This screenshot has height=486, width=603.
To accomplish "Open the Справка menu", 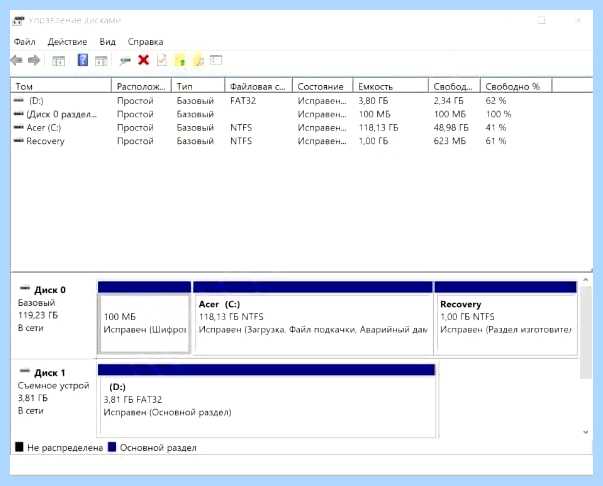I will click(145, 42).
